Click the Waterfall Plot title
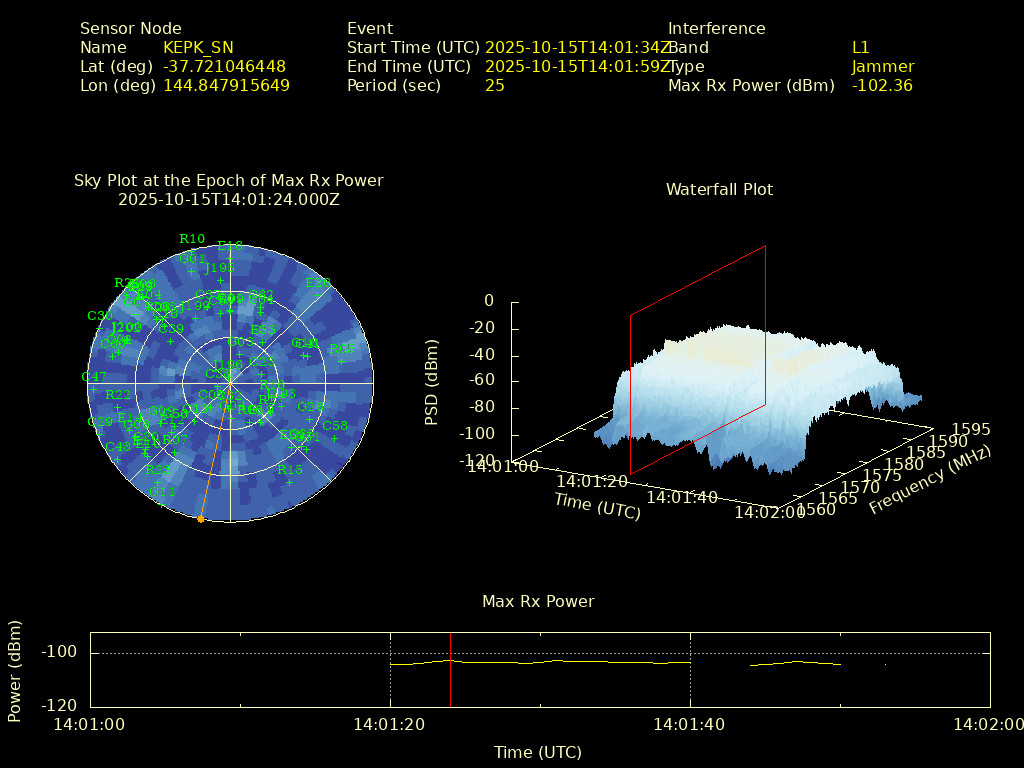1024x768 pixels. click(719, 189)
